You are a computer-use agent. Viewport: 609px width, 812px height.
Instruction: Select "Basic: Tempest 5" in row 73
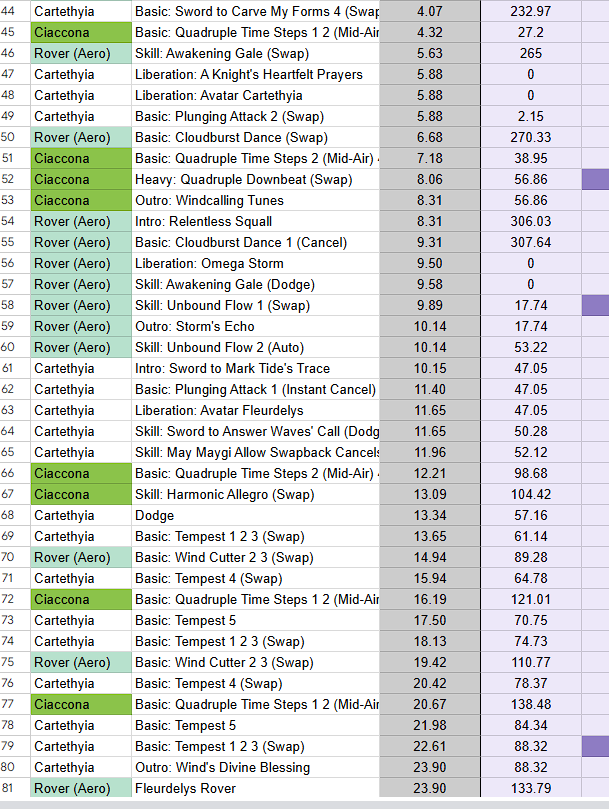(256, 620)
